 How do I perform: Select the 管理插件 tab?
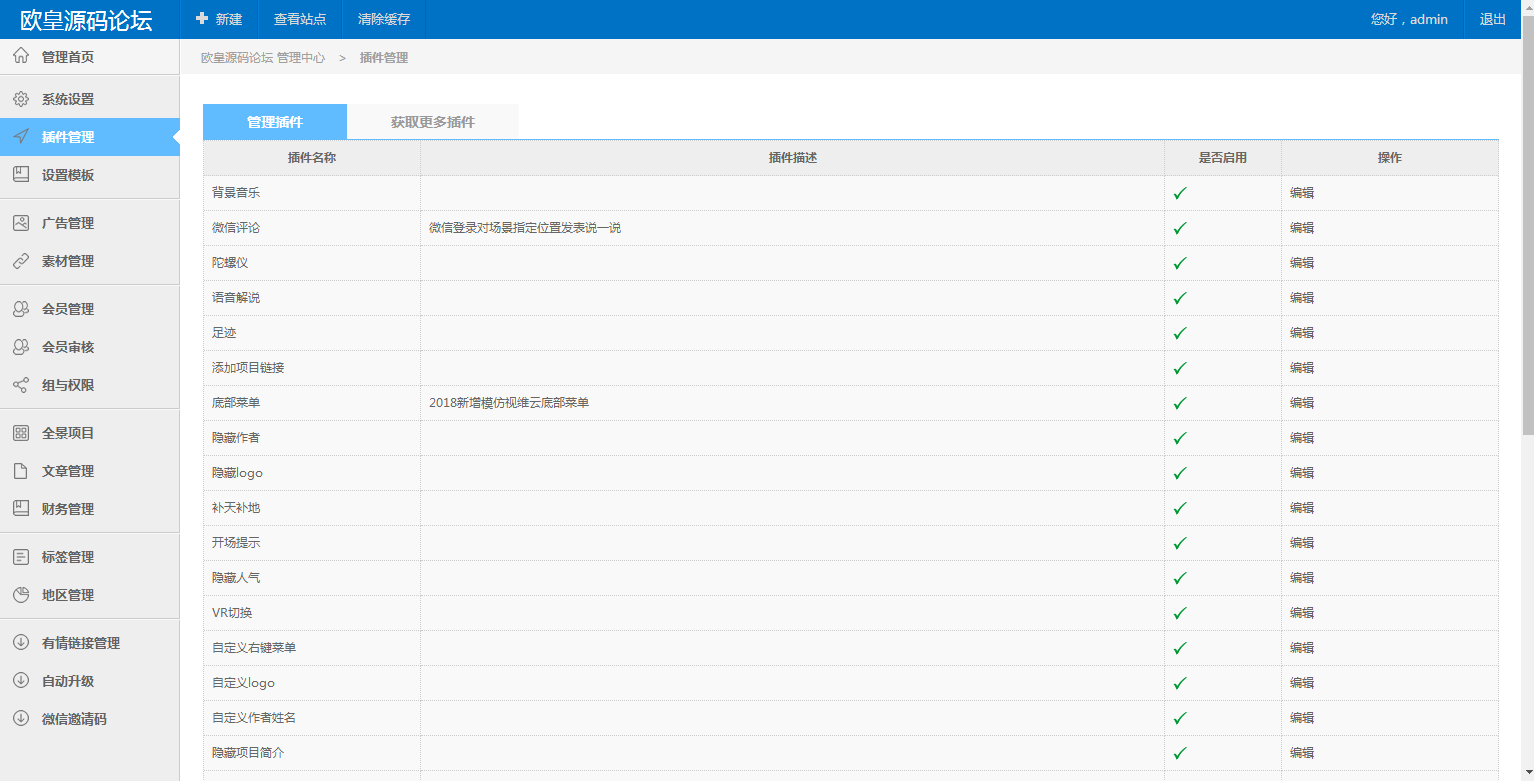(274, 121)
